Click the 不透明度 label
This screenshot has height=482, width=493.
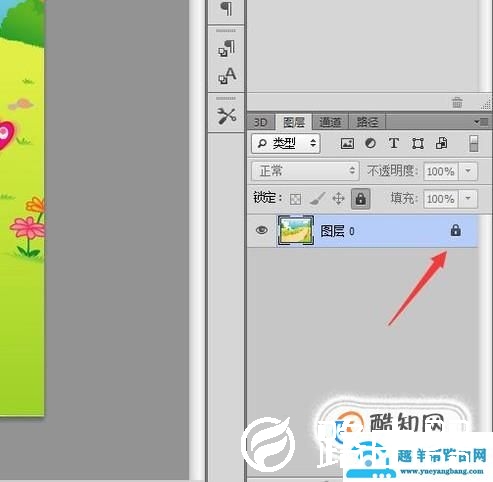click(x=393, y=171)
